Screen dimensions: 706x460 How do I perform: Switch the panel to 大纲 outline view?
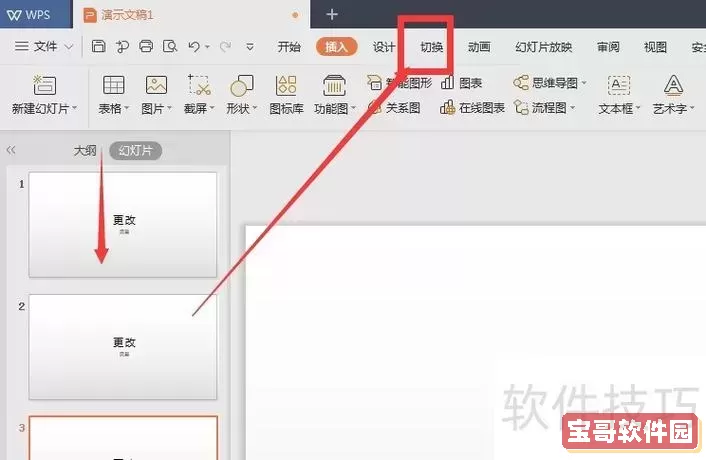[85, 150]
